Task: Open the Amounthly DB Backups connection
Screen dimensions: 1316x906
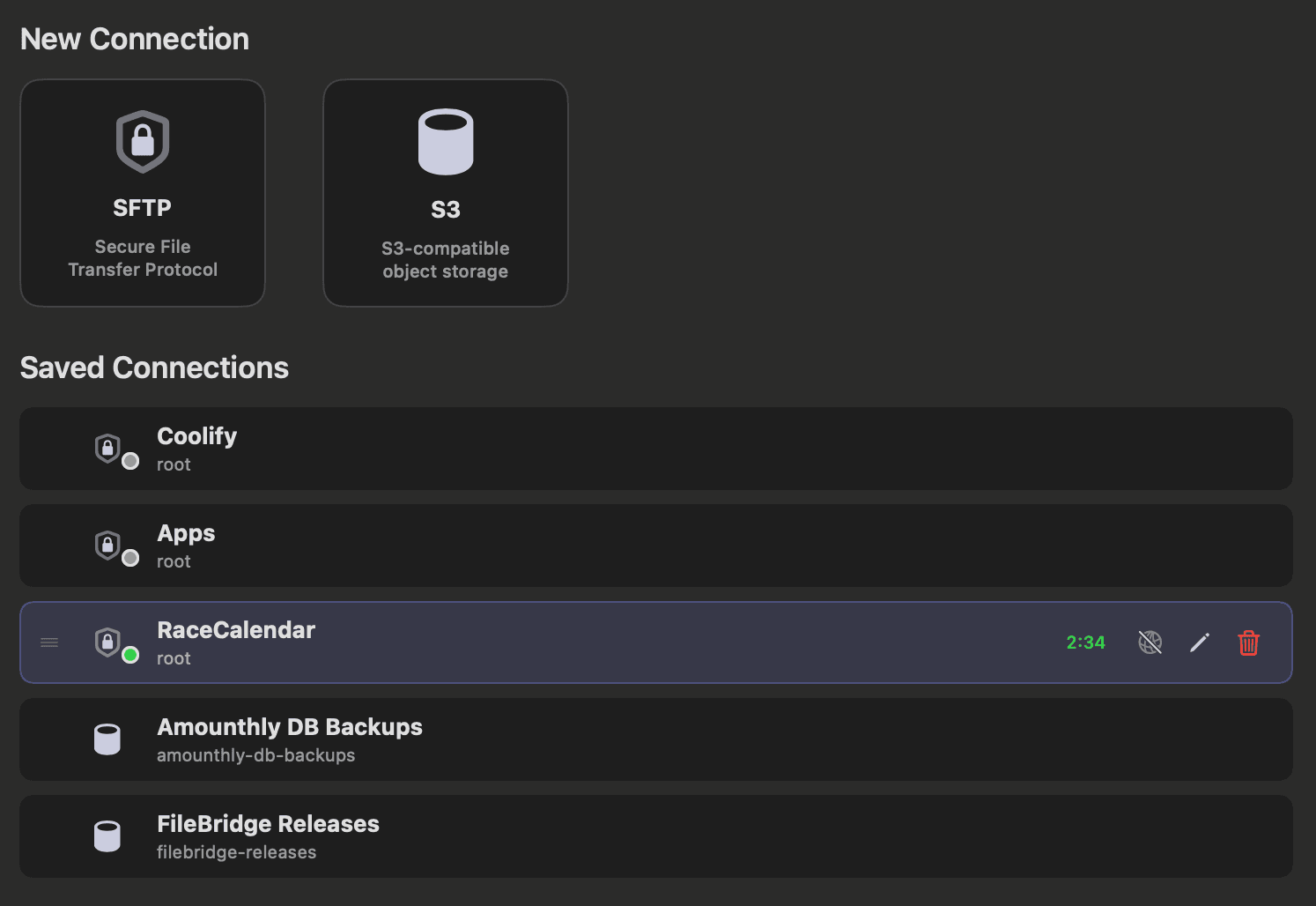Action: (x=656, y=739)
